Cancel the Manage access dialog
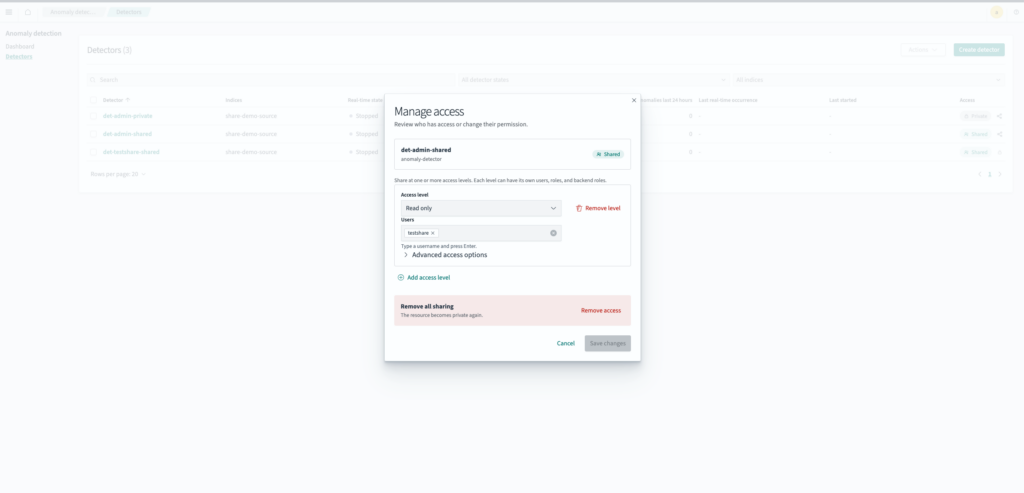1024x493 pixels. pos(566,343)
